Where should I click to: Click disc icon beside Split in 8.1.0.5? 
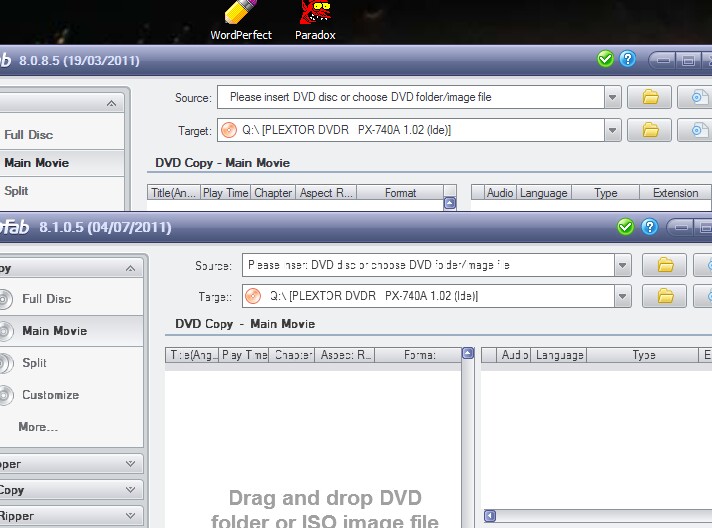5,363
